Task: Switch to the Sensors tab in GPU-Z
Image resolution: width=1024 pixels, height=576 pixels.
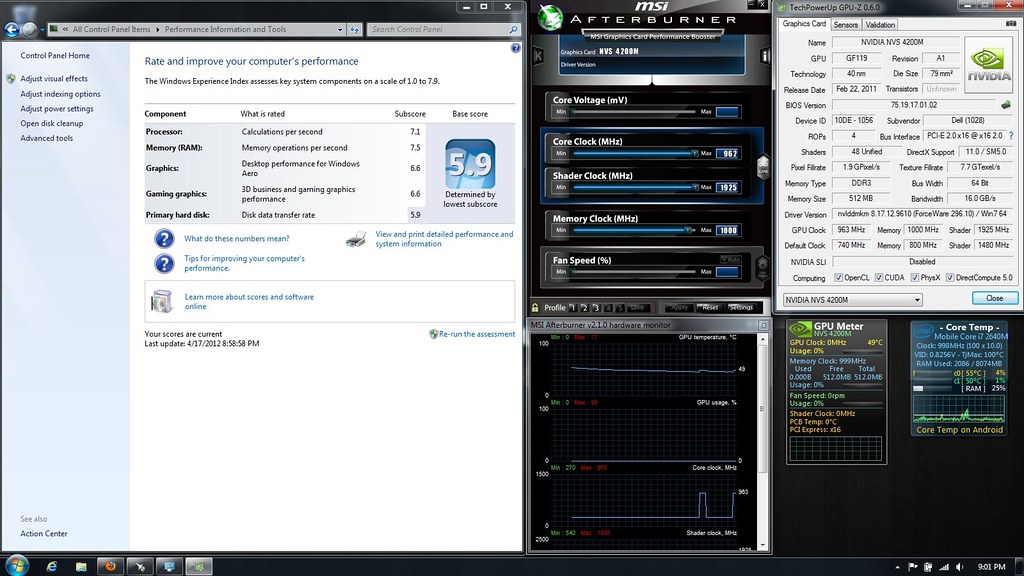Action: (846, 25)
